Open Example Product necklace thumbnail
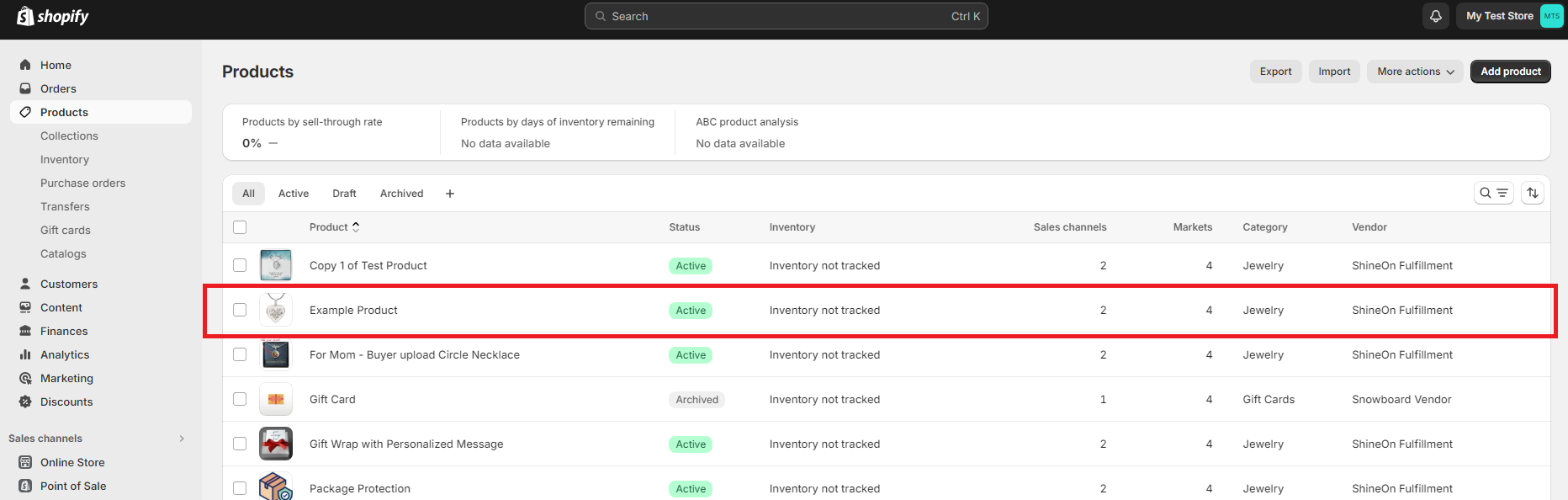The height and width of the screenshot is (500, 1568). 276,310
